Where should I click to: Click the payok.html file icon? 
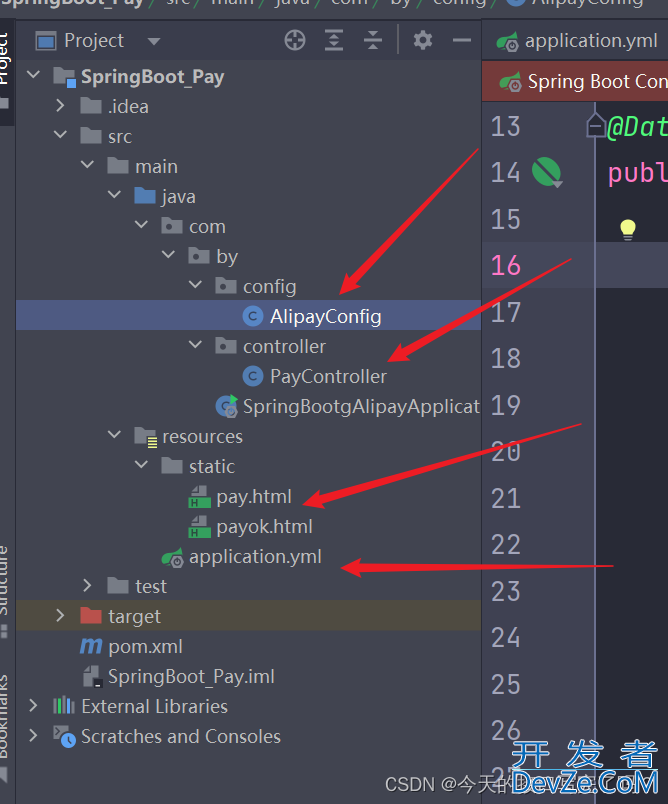click(199, 527)
